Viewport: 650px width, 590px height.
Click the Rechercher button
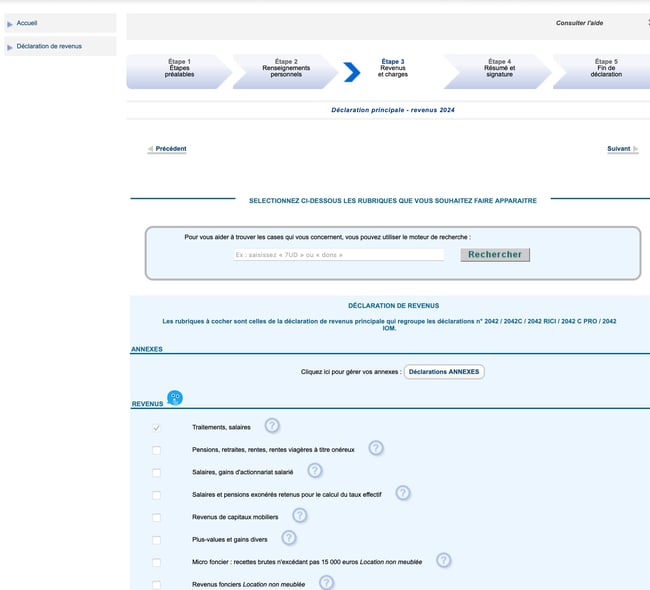click(495, 255)
